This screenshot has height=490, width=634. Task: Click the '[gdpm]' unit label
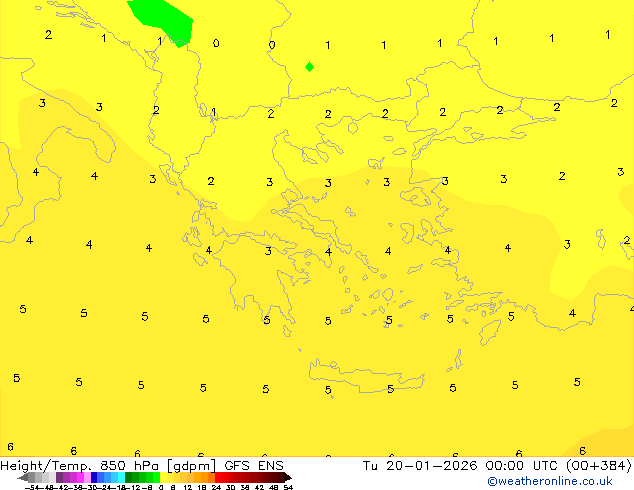(192, 466)
